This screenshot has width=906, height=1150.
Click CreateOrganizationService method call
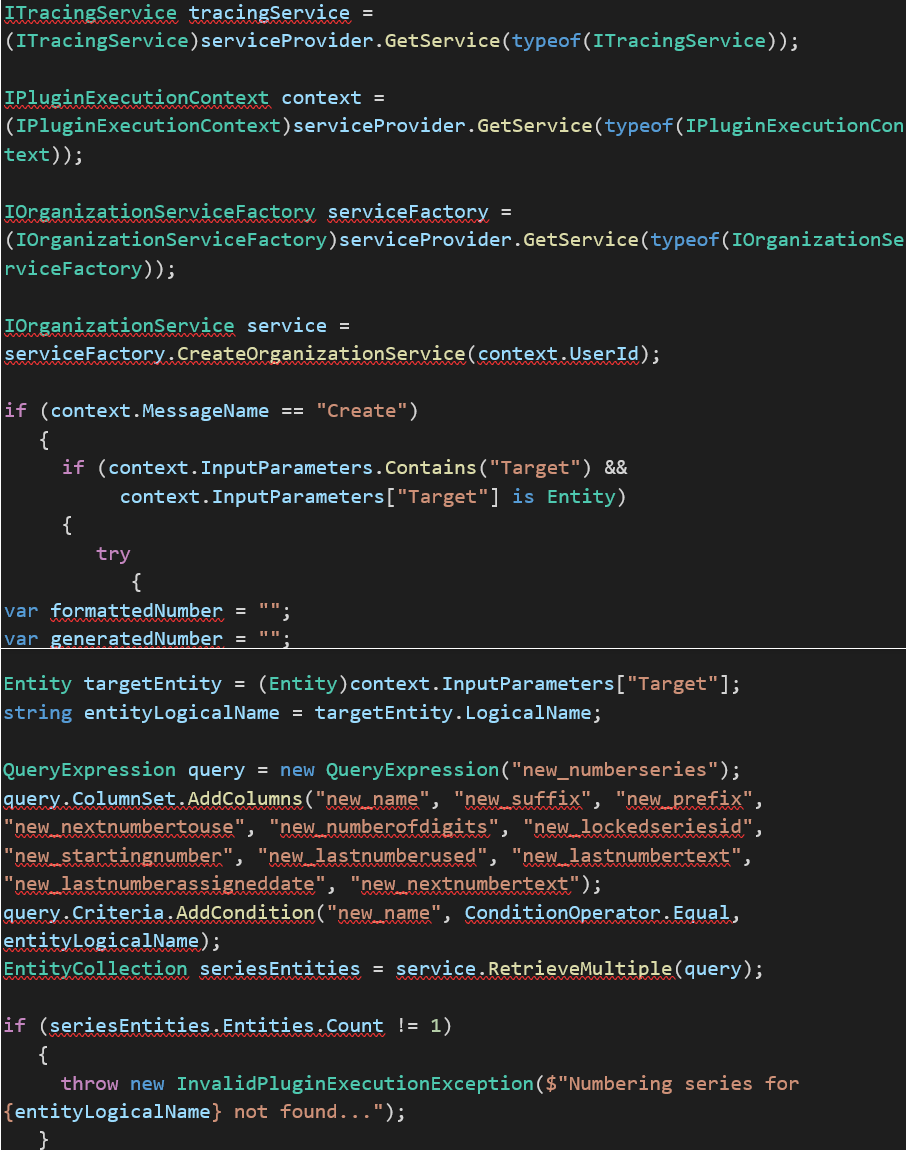[321, 354]
